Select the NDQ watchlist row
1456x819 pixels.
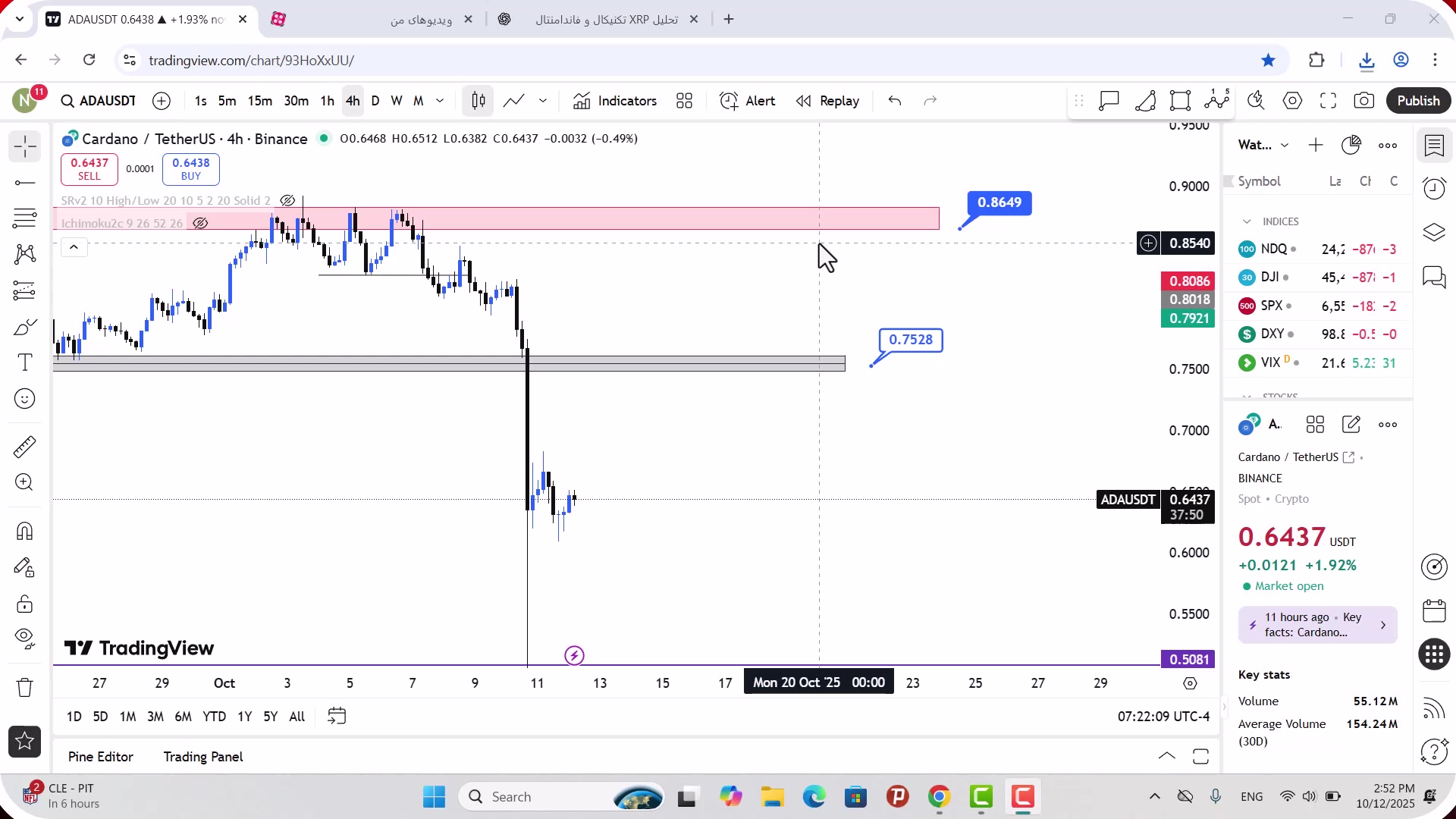point(1318,249)
